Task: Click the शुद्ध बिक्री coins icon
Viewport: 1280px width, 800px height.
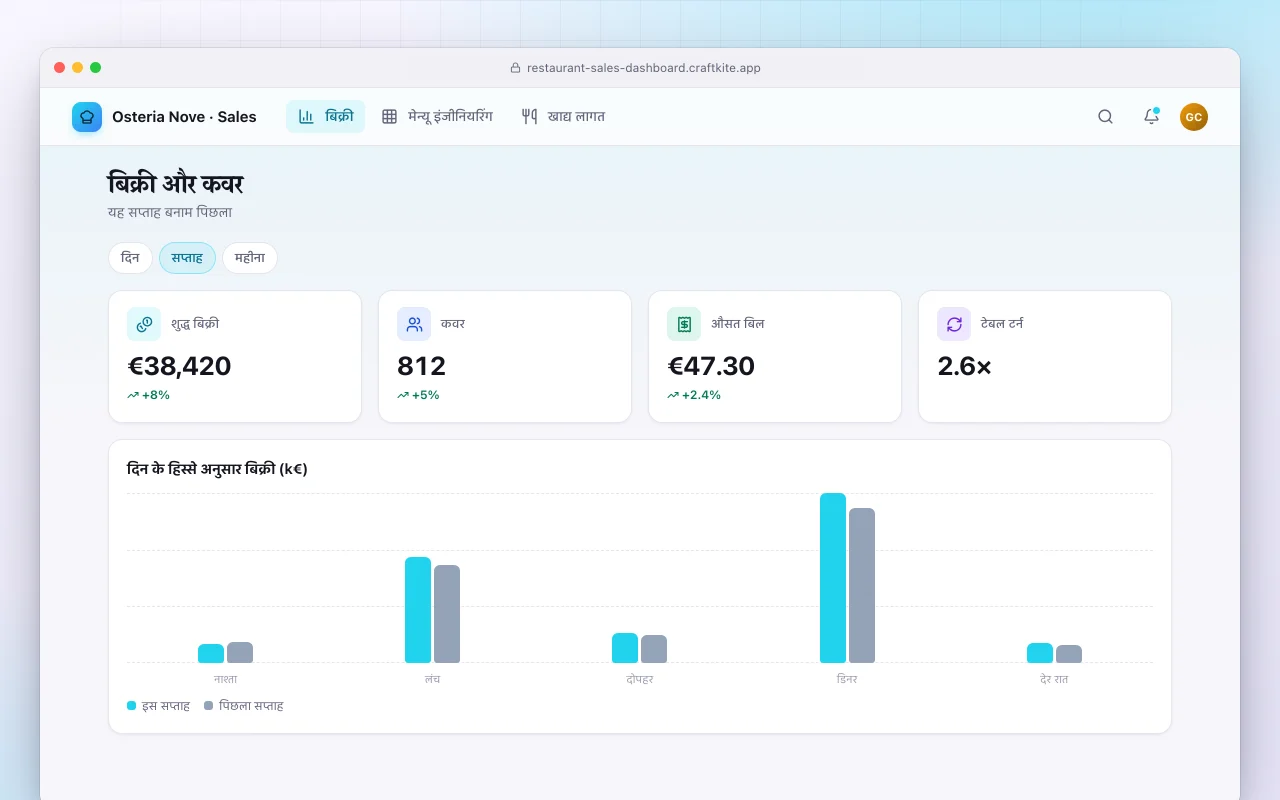Action: point(144,324)
